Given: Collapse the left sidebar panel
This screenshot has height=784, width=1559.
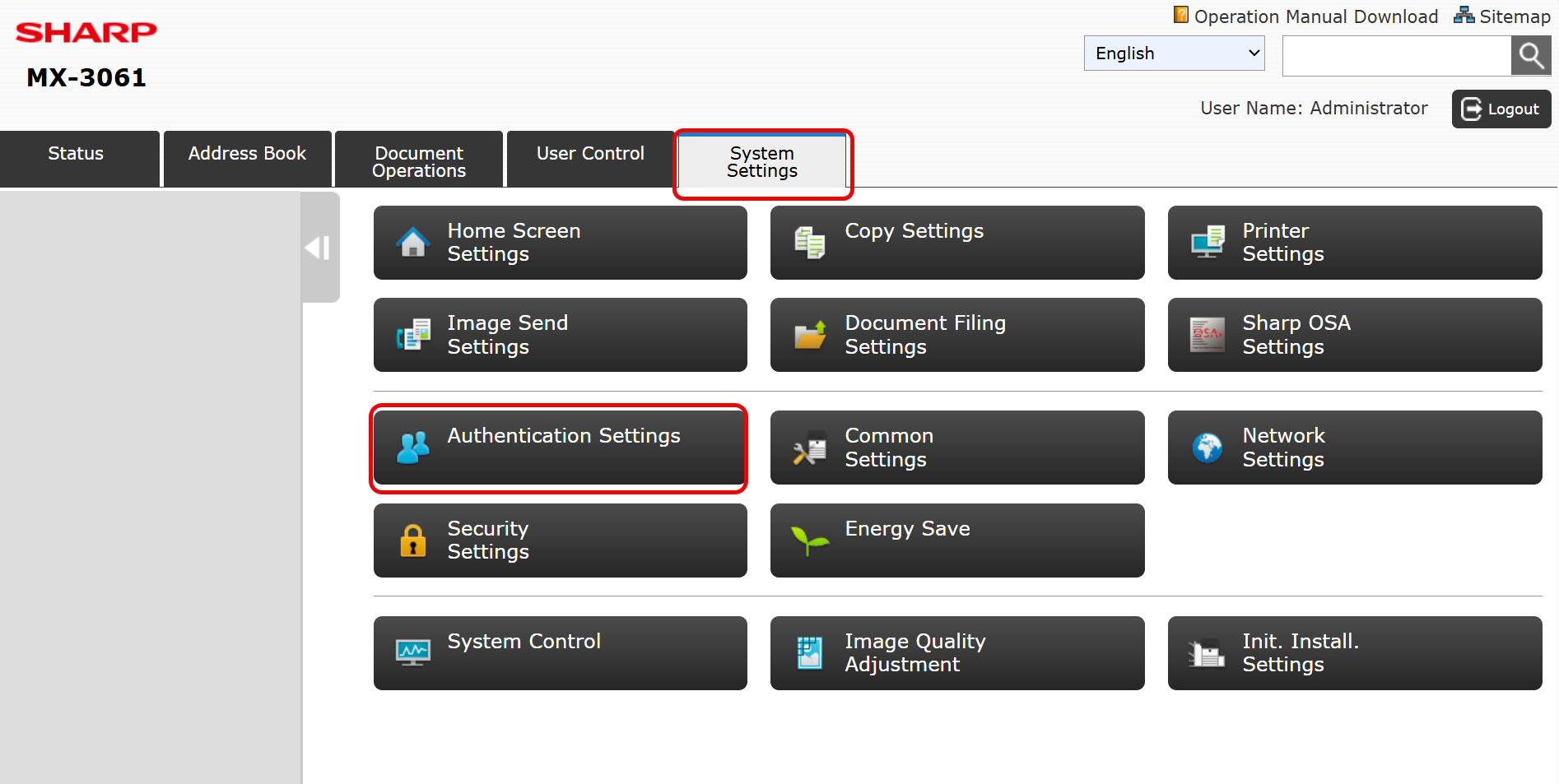Looking at the screenshot, I should (x=319, y=248).
